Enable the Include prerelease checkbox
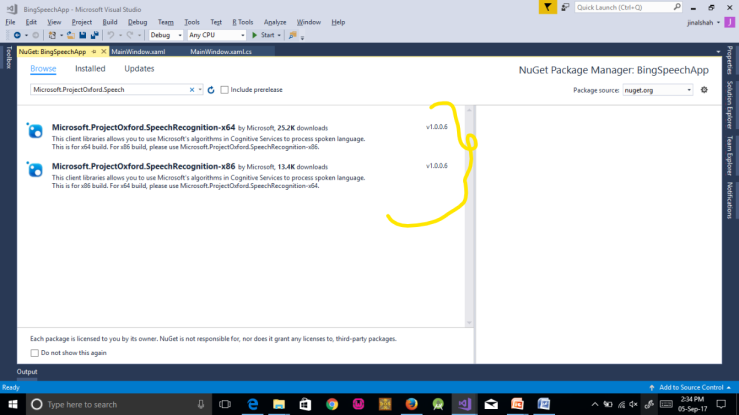This screenshot has width=739, height=415. (225, 90)
